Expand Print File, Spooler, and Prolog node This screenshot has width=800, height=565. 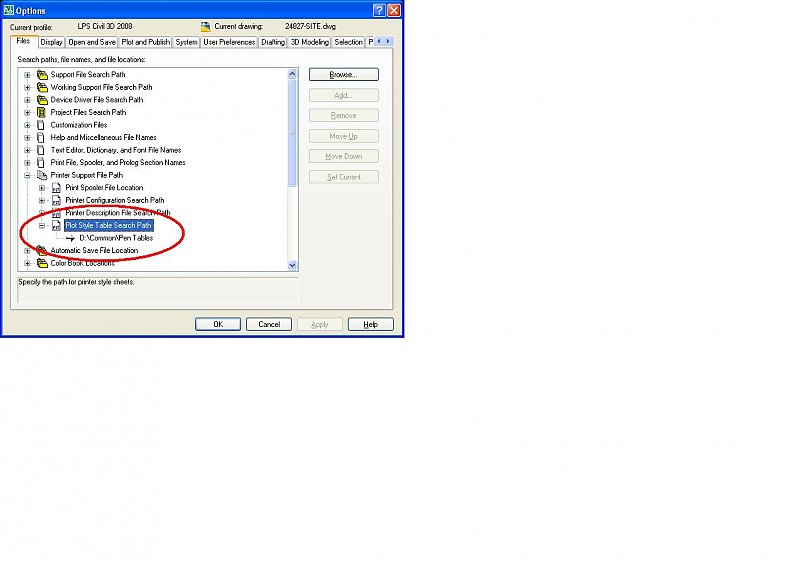(28, 163)
